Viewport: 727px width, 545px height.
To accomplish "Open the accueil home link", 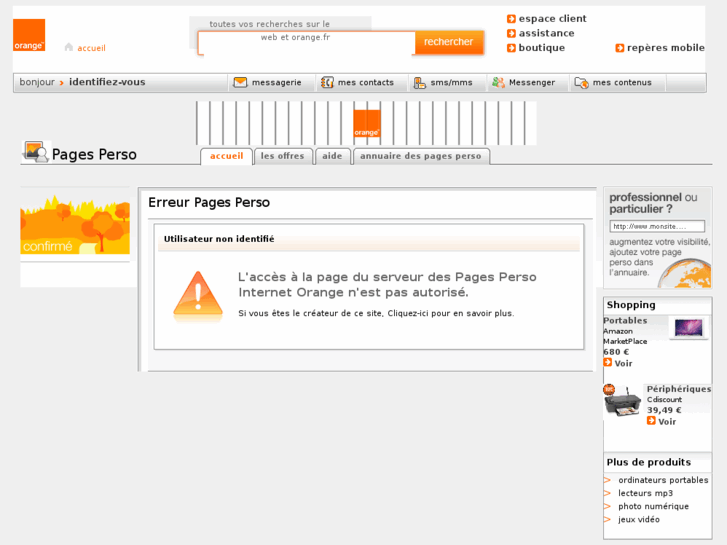I will [x=91, y=48].
